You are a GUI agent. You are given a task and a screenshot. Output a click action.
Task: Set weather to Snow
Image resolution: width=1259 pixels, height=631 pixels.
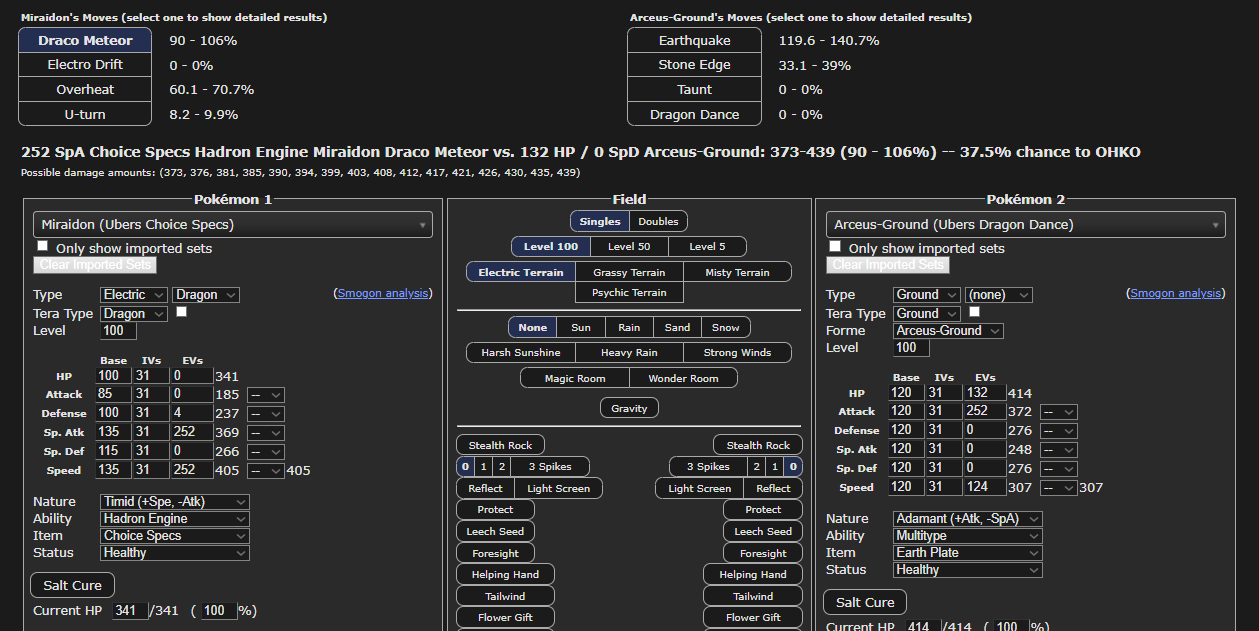point(726,328)
